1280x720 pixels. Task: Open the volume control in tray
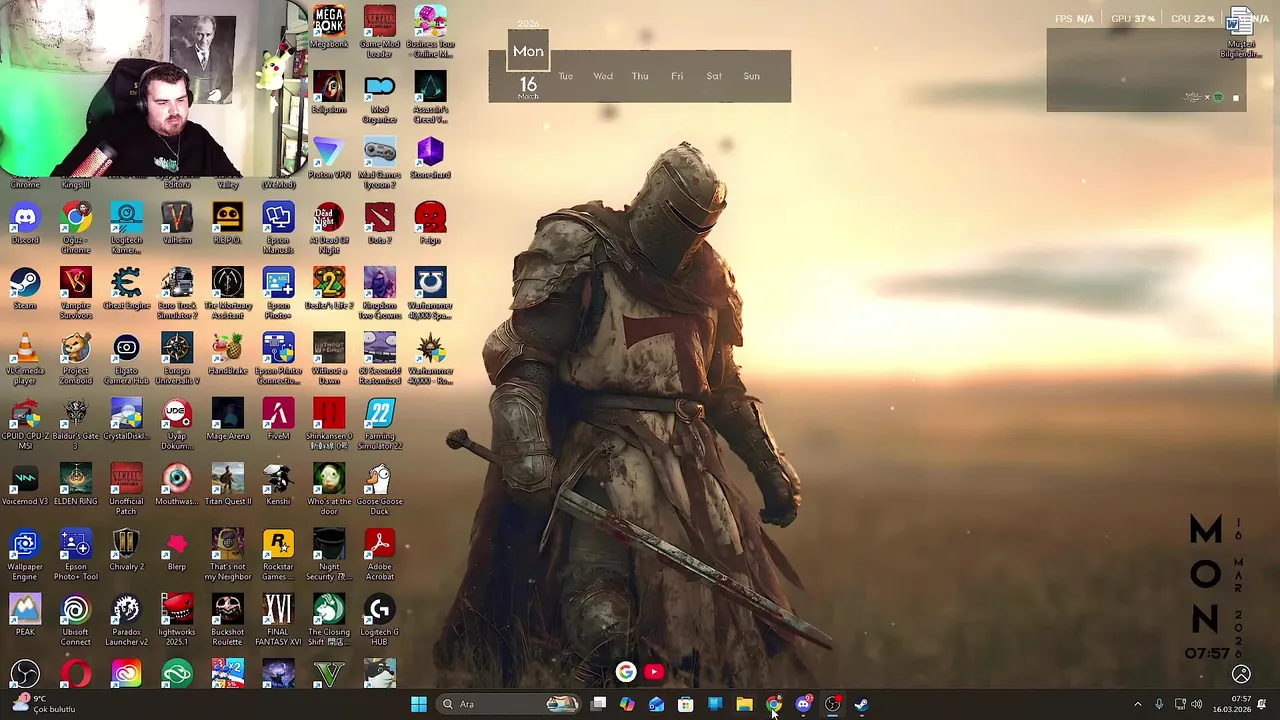1197,704
